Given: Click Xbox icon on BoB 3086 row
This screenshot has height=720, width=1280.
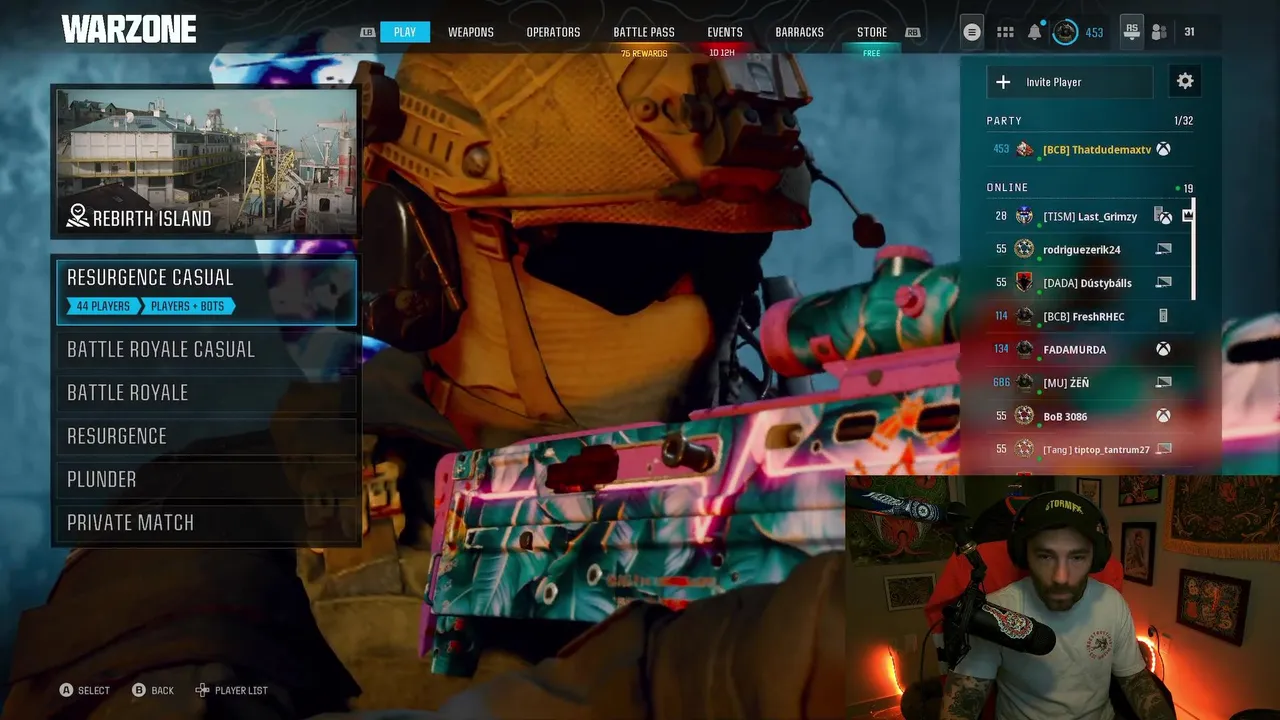Looking at the screenshot, I should pyautogui.click(x=1164, y=416).
